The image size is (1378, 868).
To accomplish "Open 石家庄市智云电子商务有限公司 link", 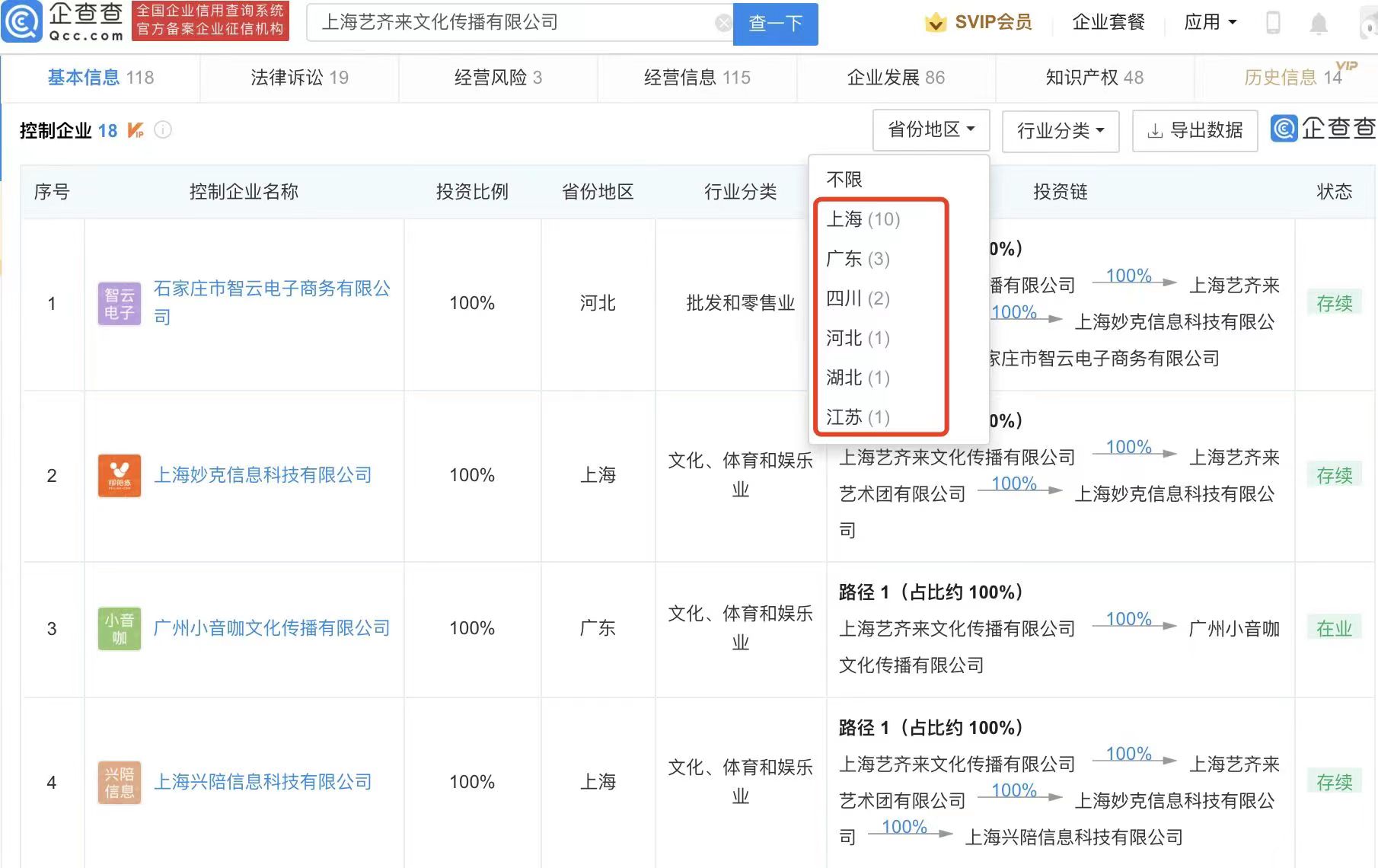I will point(272,302).
